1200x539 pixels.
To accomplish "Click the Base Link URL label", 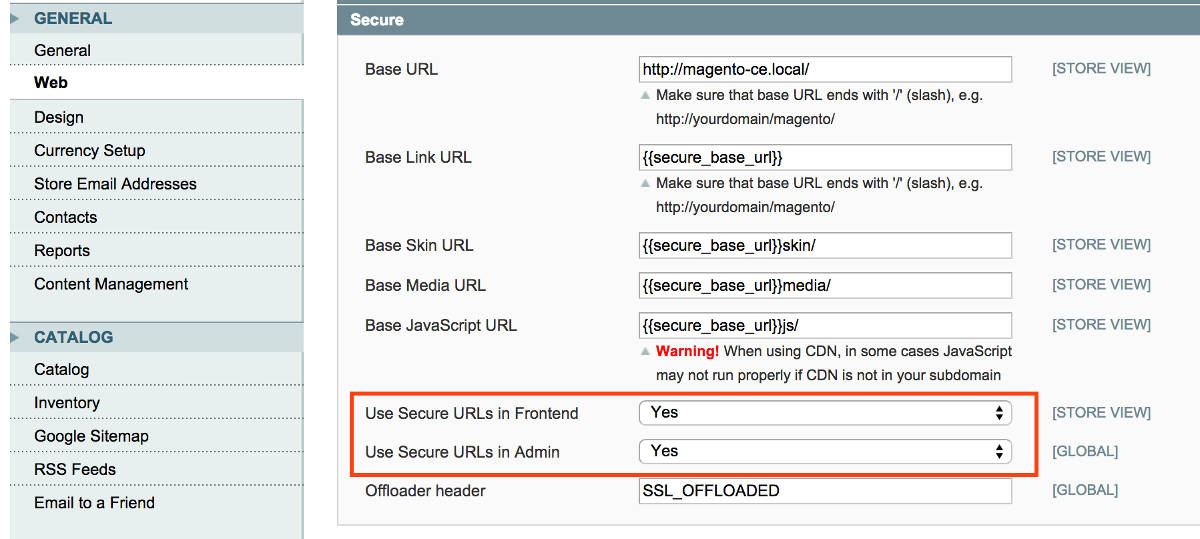I will click(418, 157).
